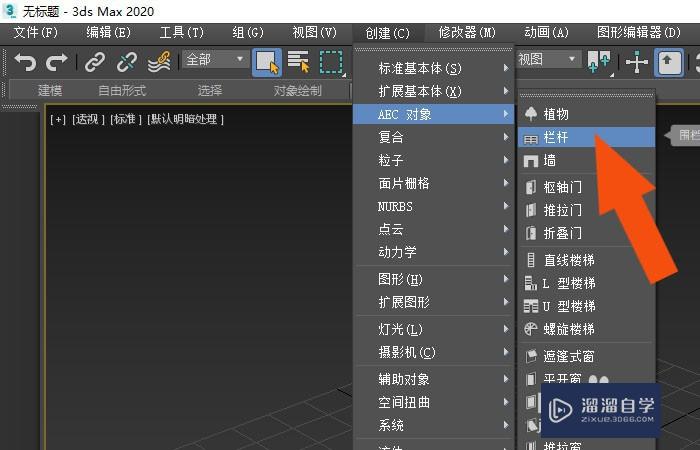Expand the 粒子 submenu
This screenshot has height=450, width=700.
tap(433, 160)
